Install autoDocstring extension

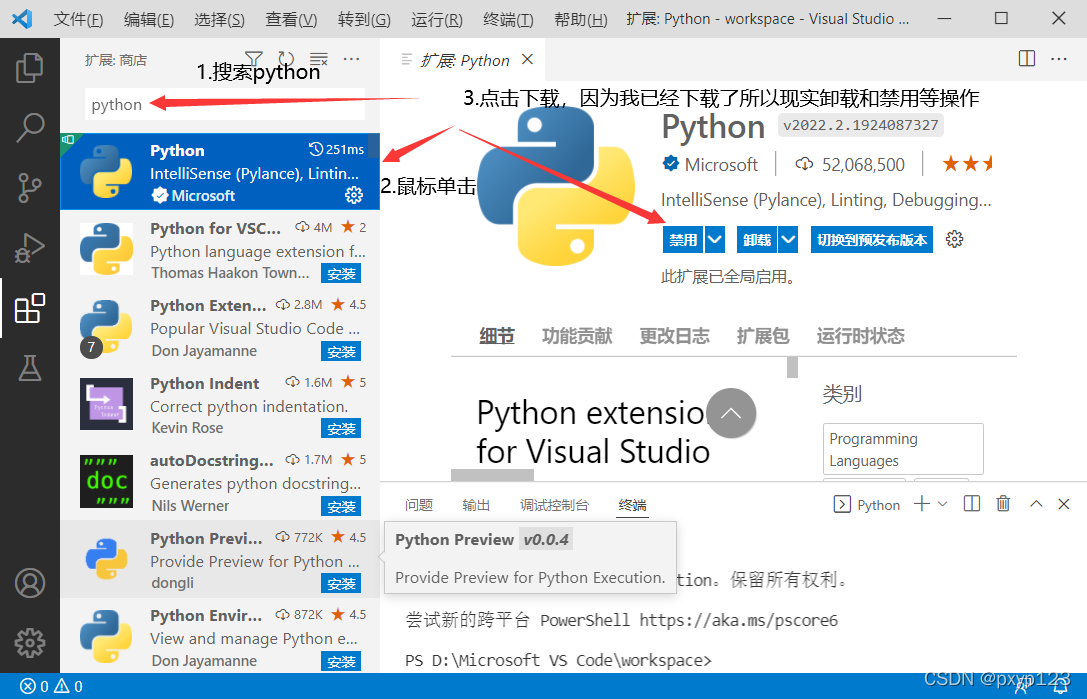[341, 507]
